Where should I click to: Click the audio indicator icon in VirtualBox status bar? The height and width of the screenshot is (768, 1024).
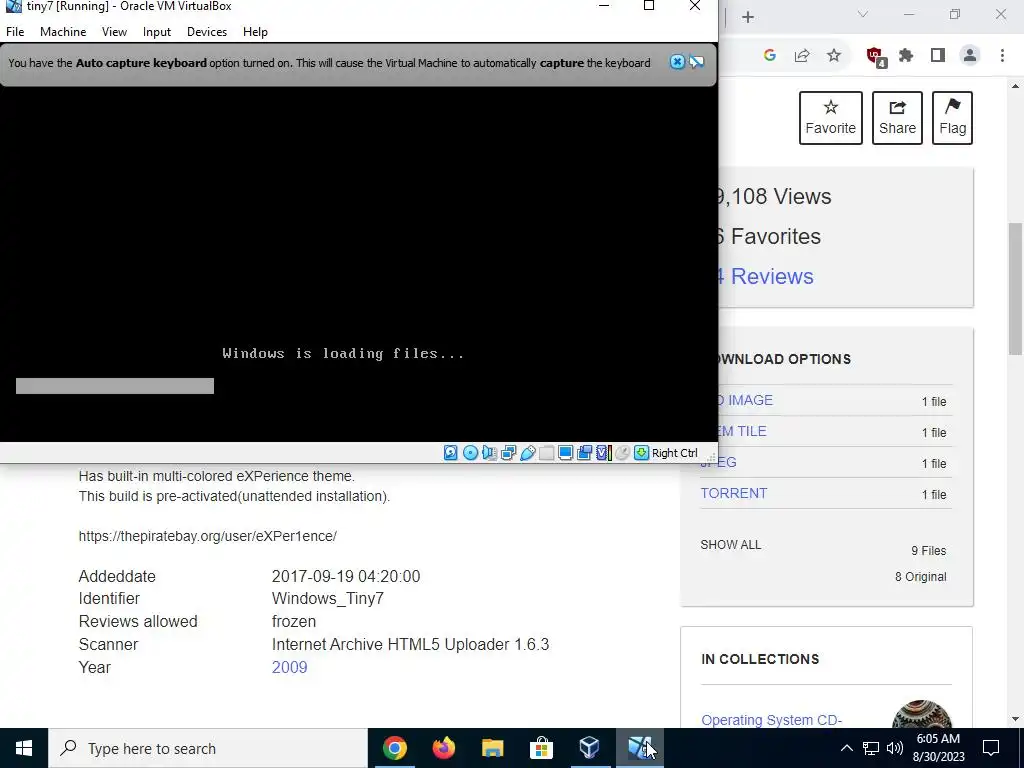(489, 453)
